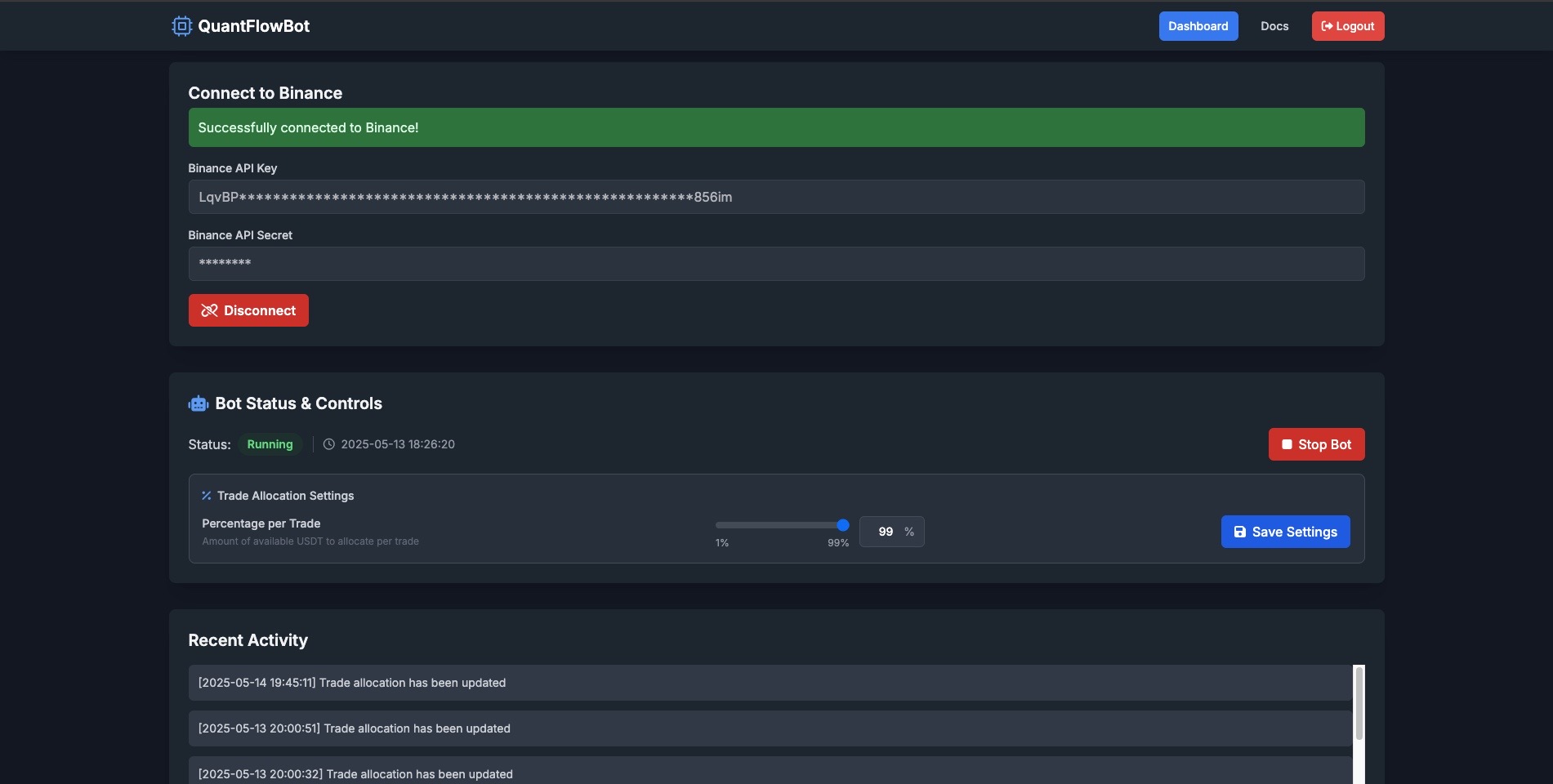Click the Running status badge

[x=270, y=443]
